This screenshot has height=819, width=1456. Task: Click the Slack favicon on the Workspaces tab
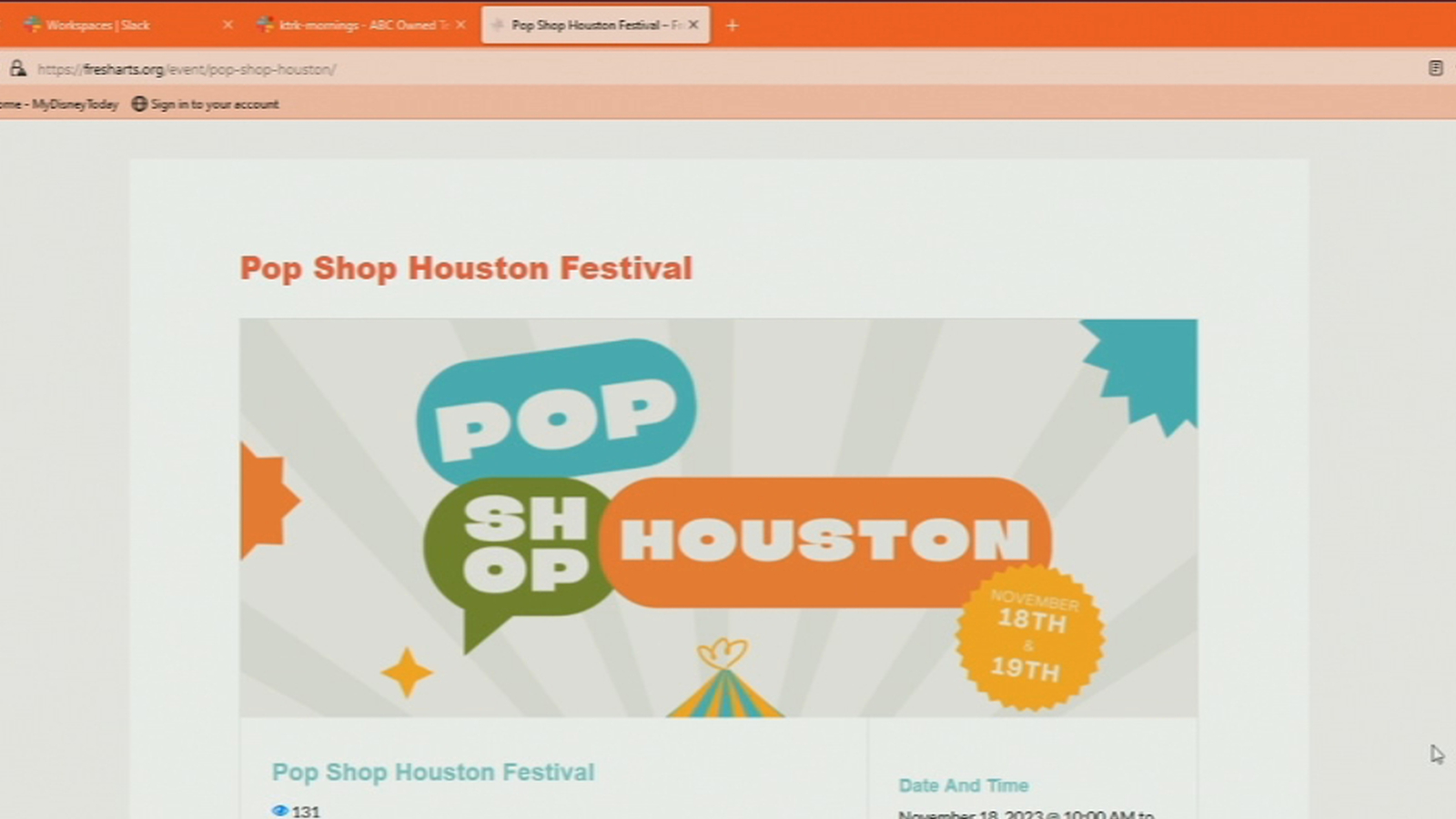click(x=30, y=25)
